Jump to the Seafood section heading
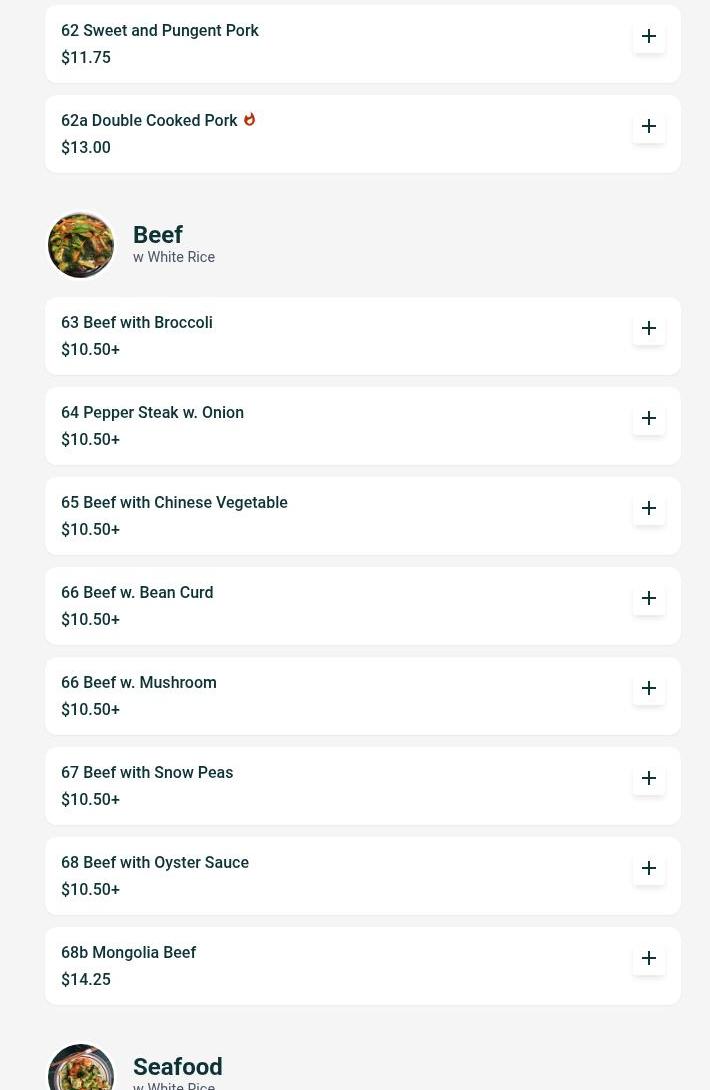 click(x=178, y=1067)
